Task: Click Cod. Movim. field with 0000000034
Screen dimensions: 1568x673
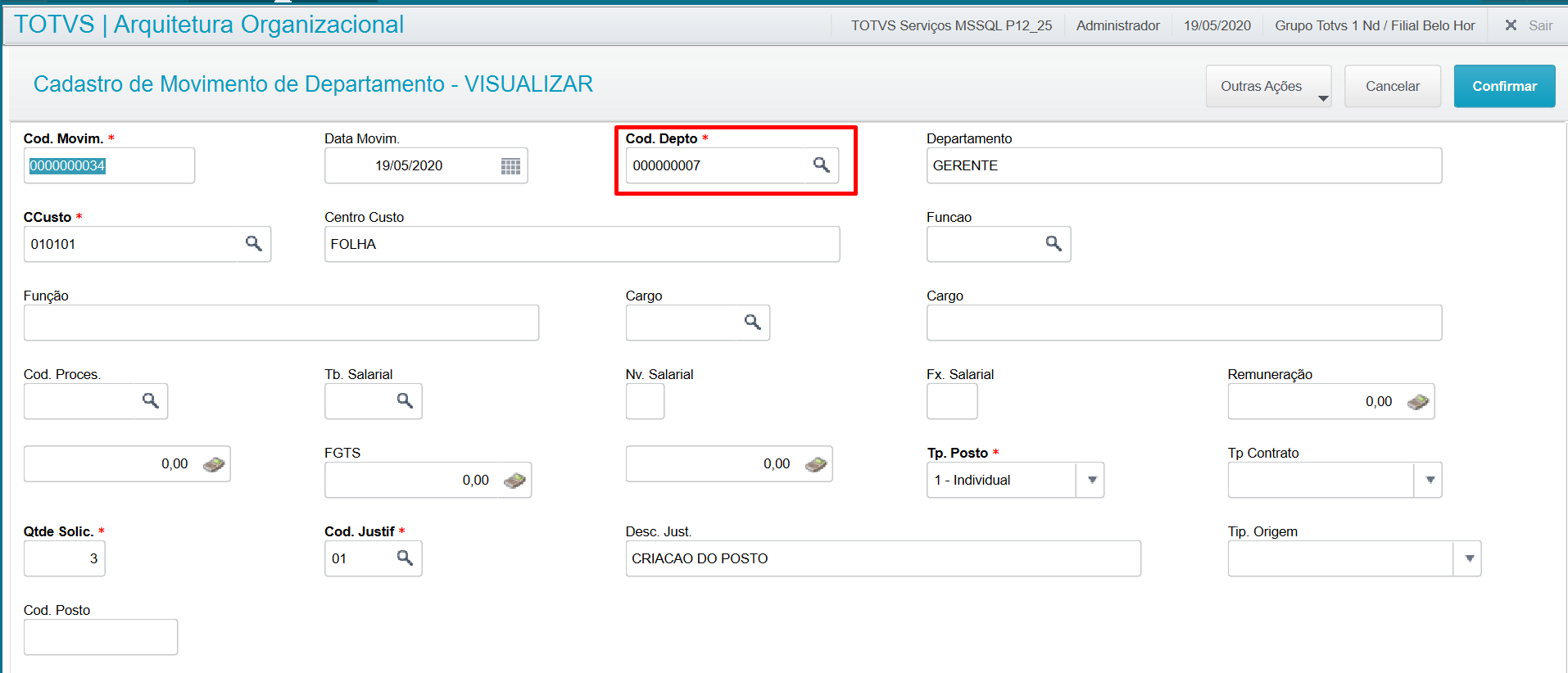Action: [109, 165]
